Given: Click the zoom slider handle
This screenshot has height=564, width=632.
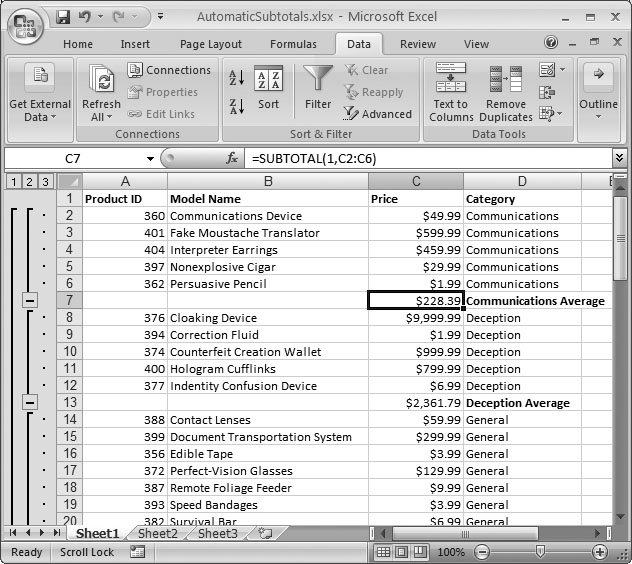Looking at the screenshot, I should [541, 551].
